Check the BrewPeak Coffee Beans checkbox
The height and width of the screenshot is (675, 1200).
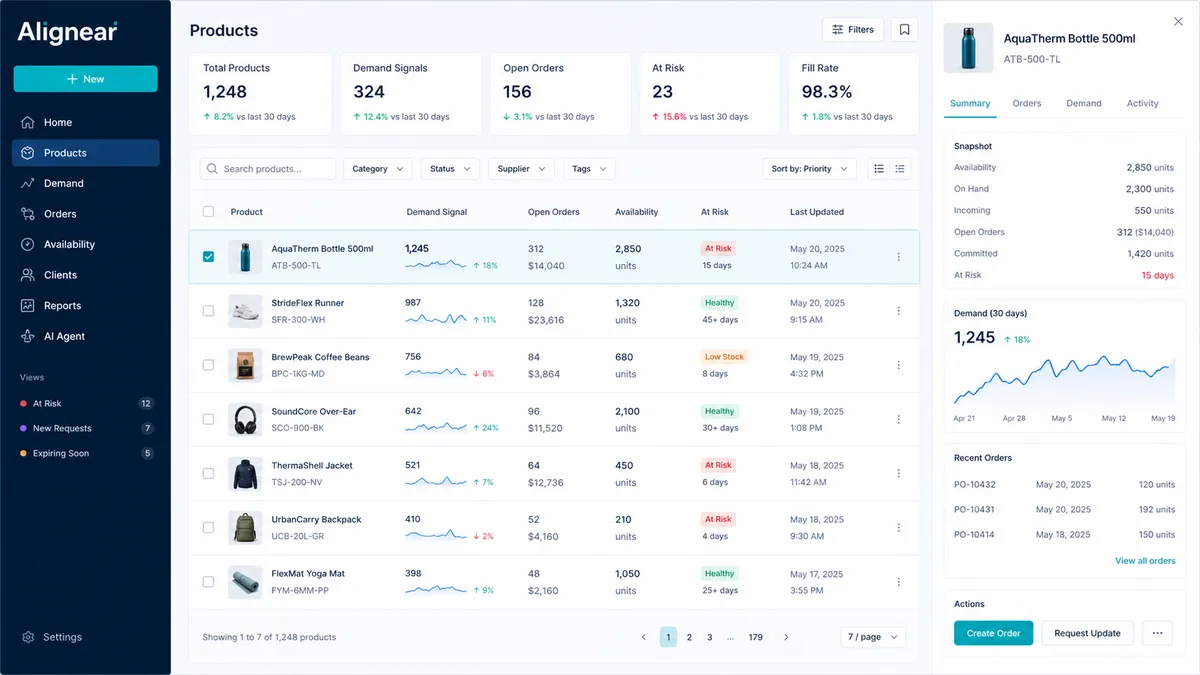(208, 365)
